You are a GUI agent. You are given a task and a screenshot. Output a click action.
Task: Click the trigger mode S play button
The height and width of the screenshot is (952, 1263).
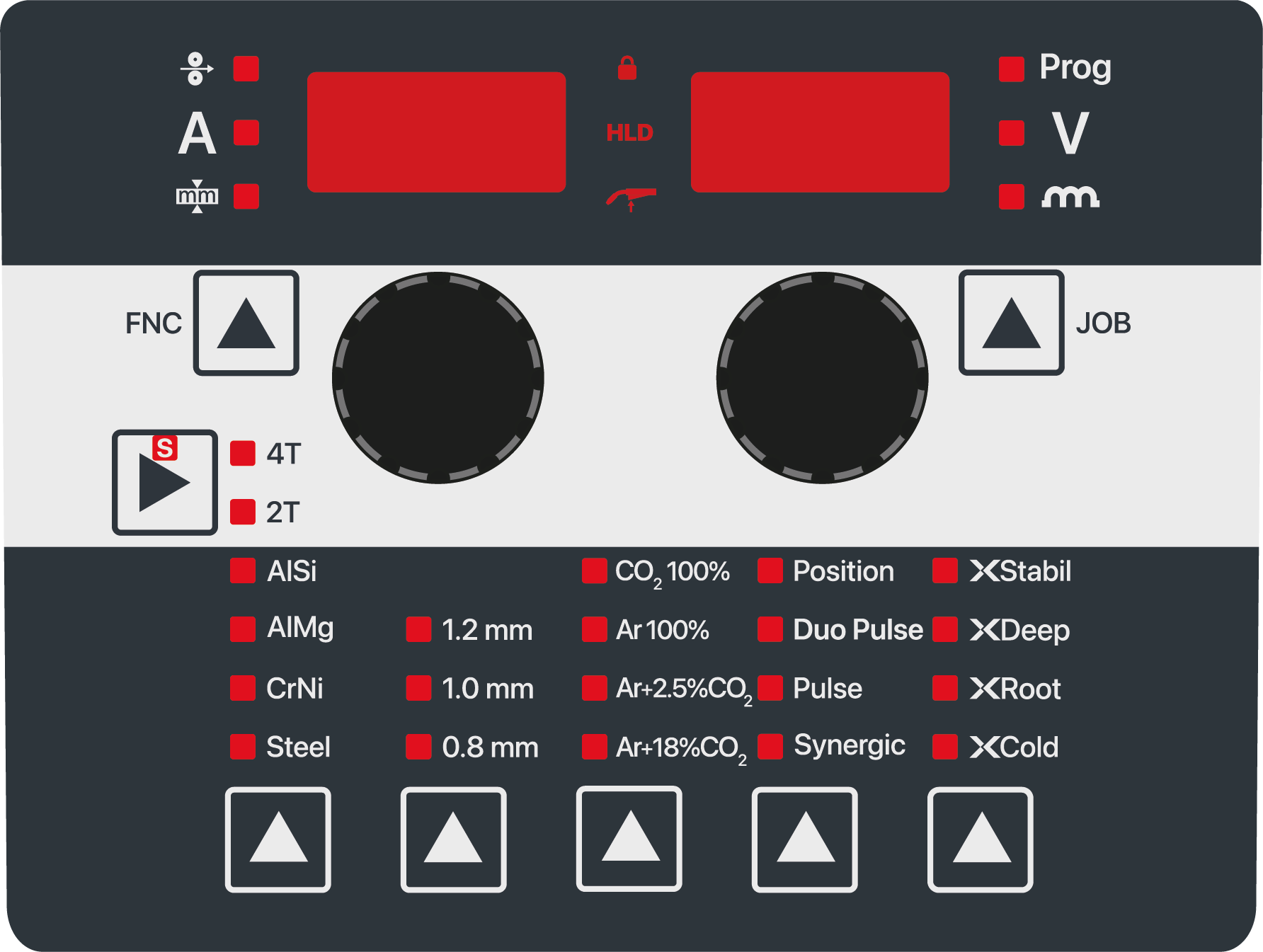click(165, 482)
